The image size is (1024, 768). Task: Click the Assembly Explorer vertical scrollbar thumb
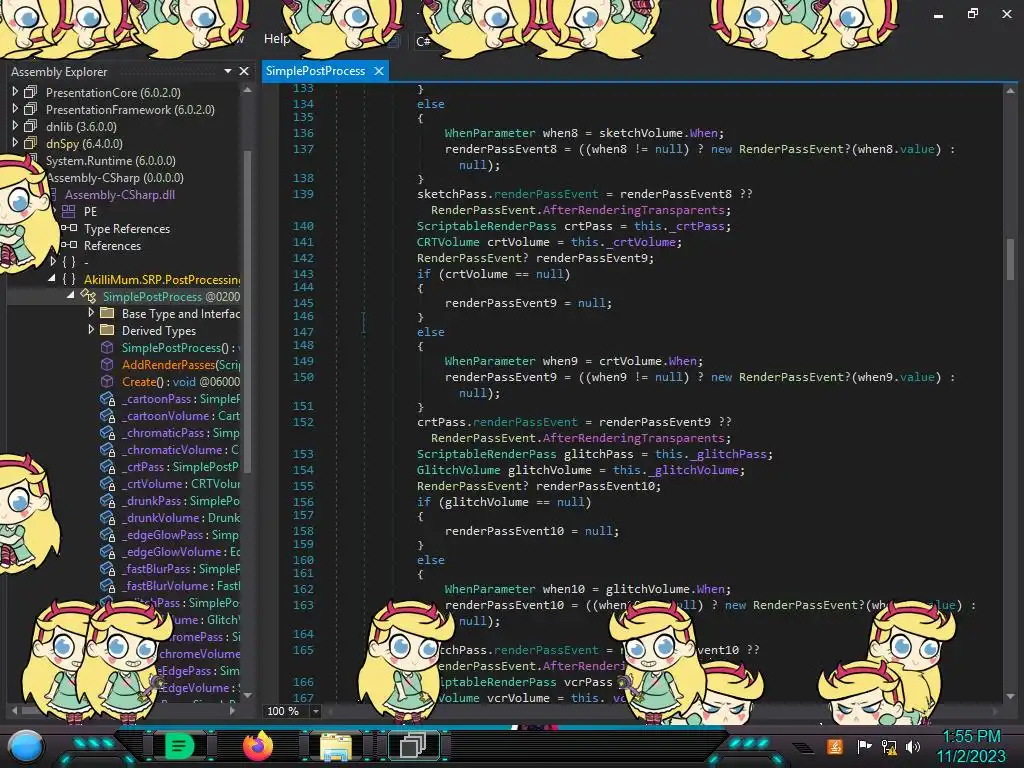click(248, 310)
